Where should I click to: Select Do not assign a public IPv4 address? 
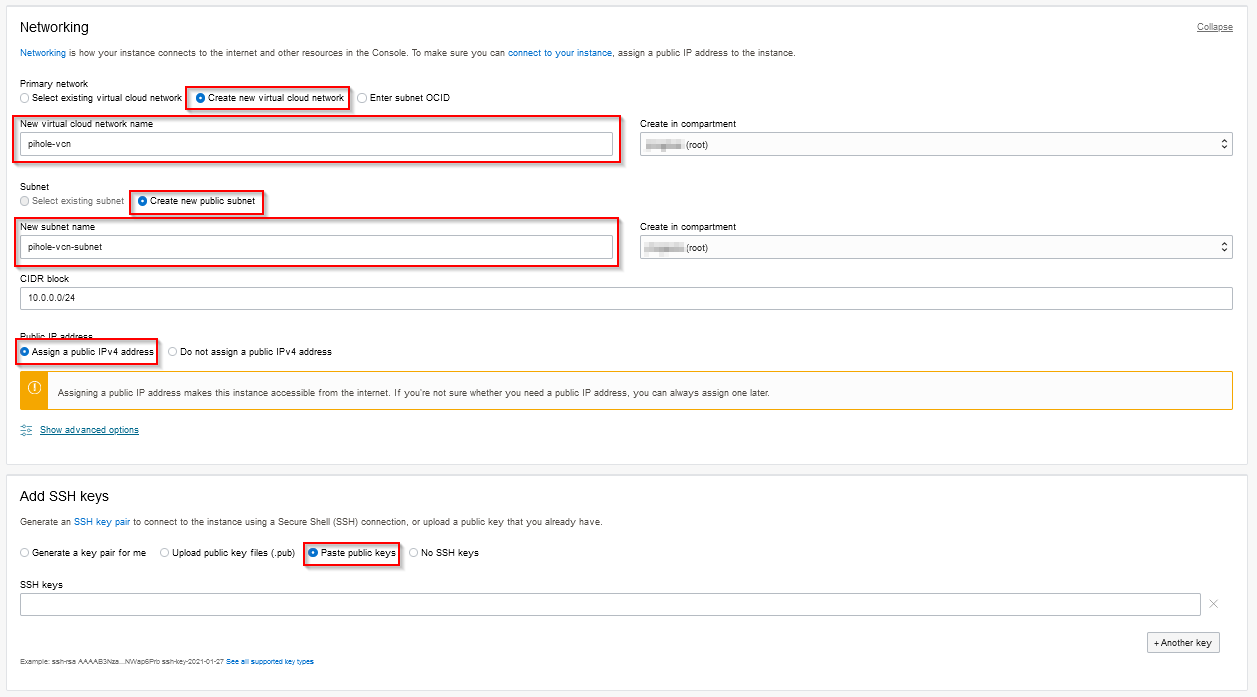[x=172, y=351]
